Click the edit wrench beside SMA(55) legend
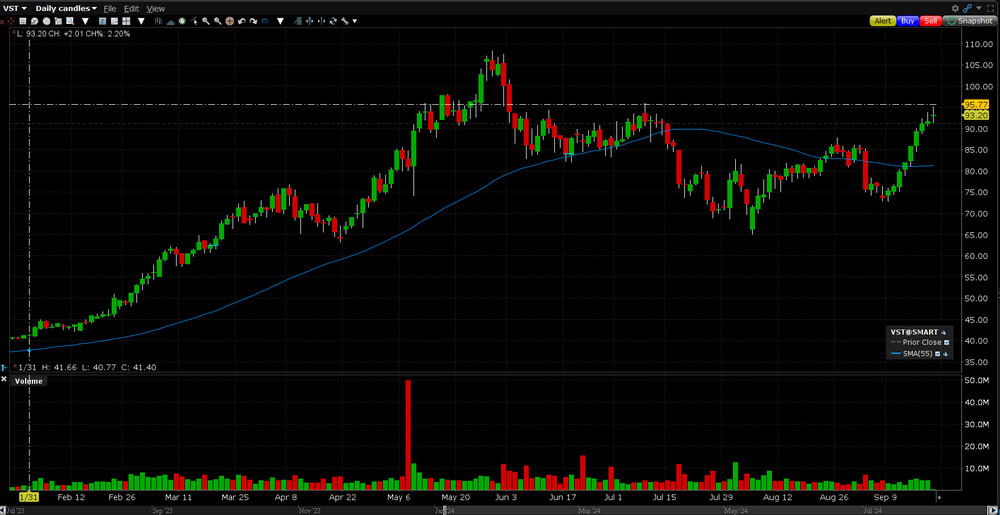The width and height of the screenshot is (1000, 515). click(946, 354)
